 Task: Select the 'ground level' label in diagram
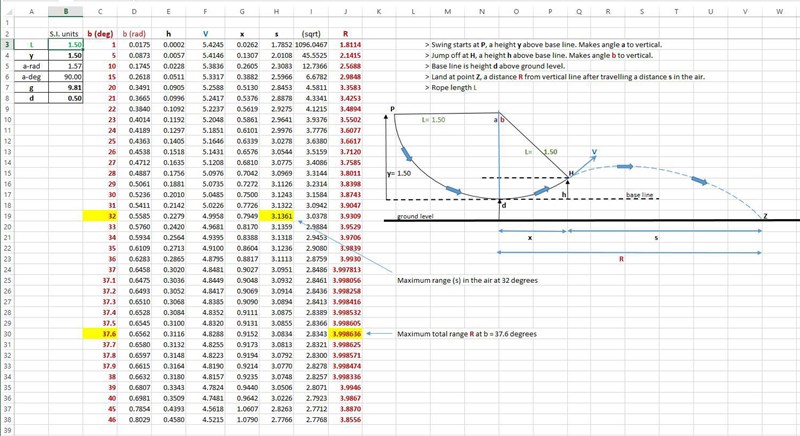pos(414,215)
